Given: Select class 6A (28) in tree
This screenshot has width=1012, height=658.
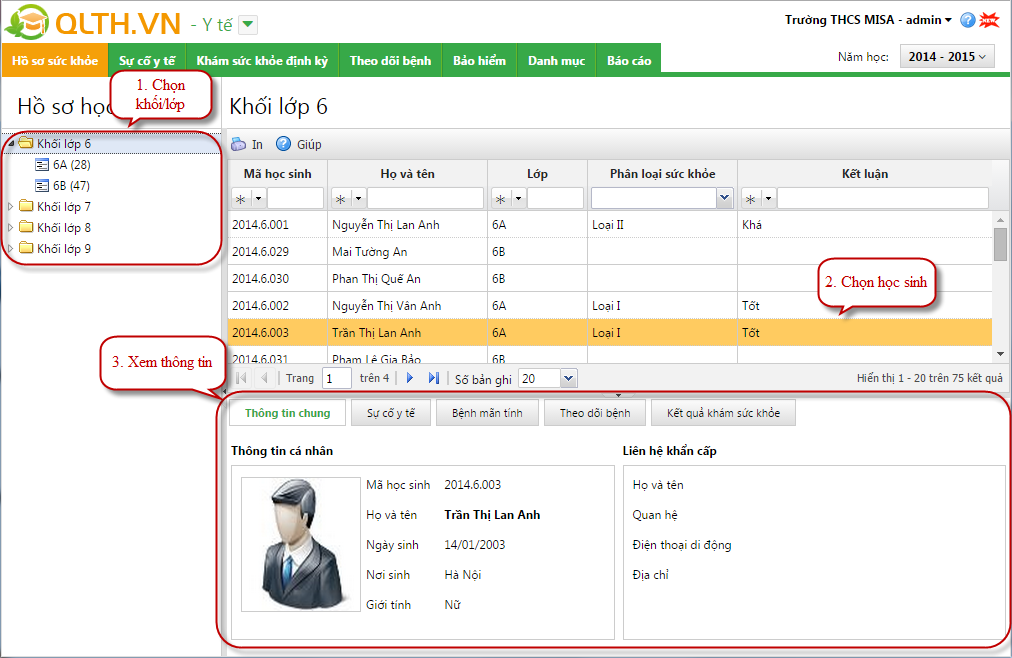Looking at the screenshot, I should point(72,164).
